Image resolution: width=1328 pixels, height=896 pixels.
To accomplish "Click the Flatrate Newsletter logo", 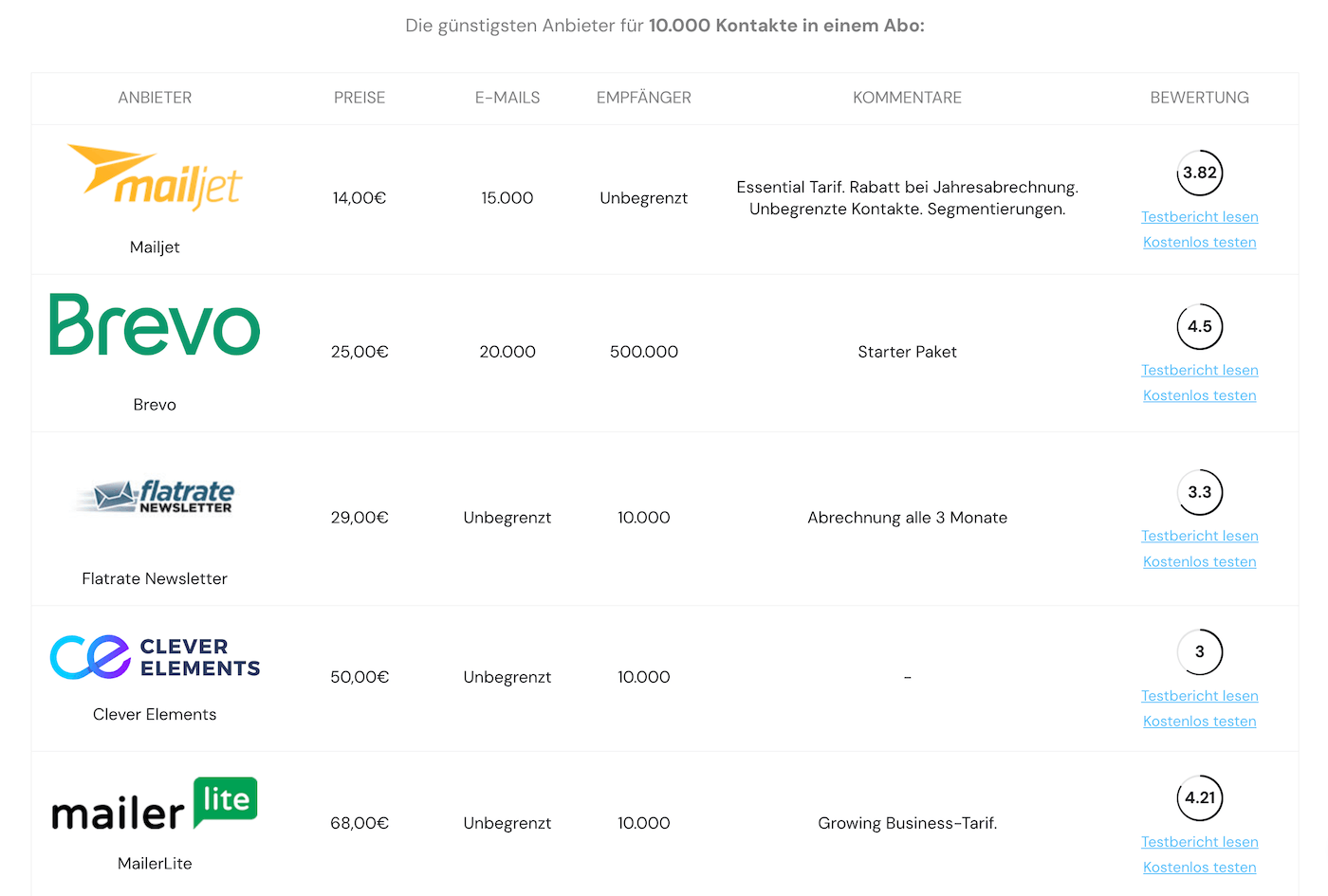I will 155,496.
